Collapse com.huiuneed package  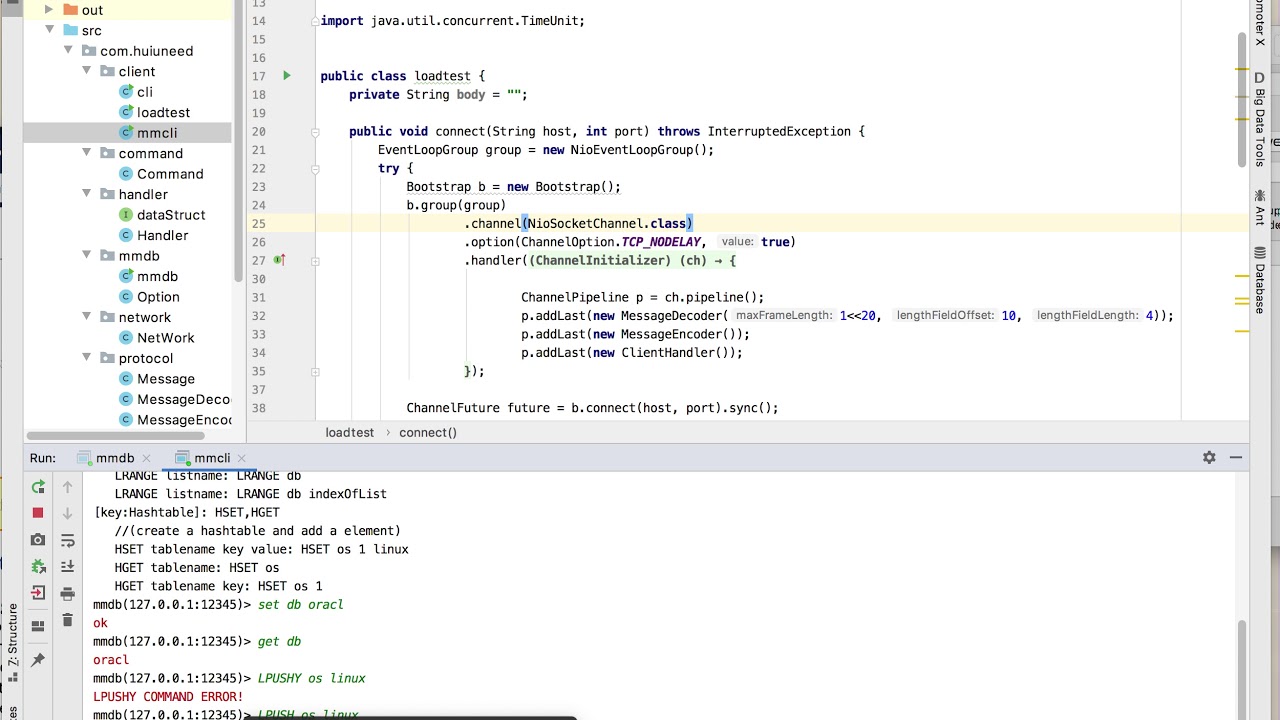tap(67, 51)
